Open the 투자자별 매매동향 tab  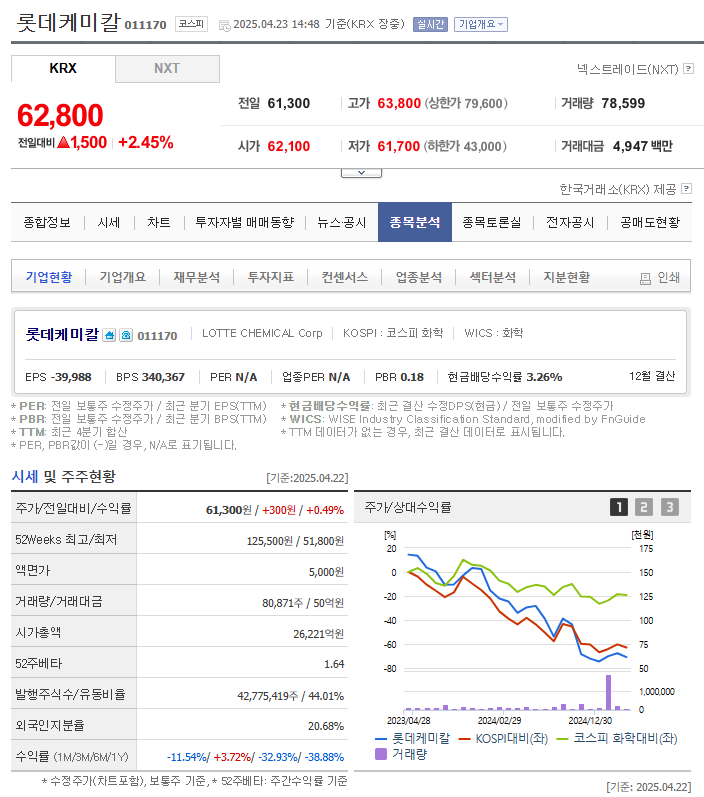pos(244,222)
